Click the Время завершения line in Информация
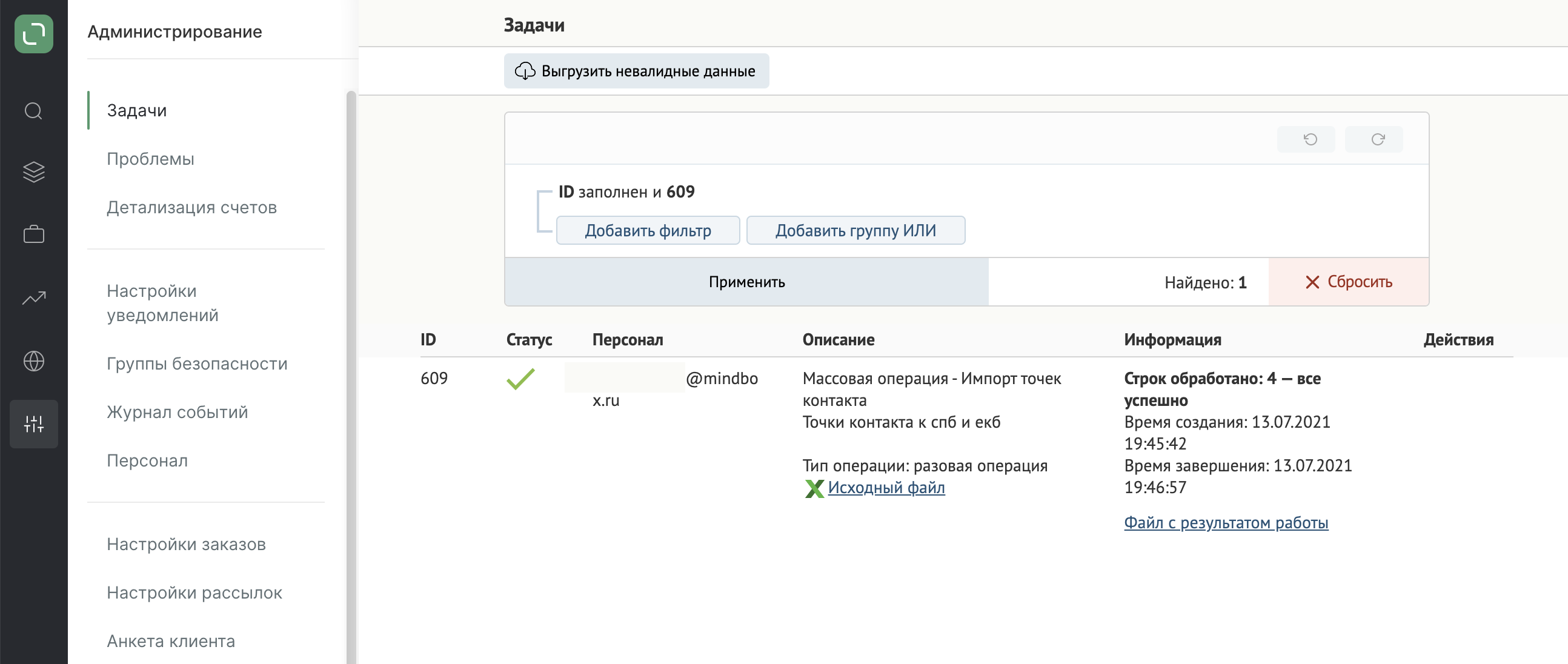Image resolution: width=1568 pixels, height=664 pixels. pos(1238,477)
